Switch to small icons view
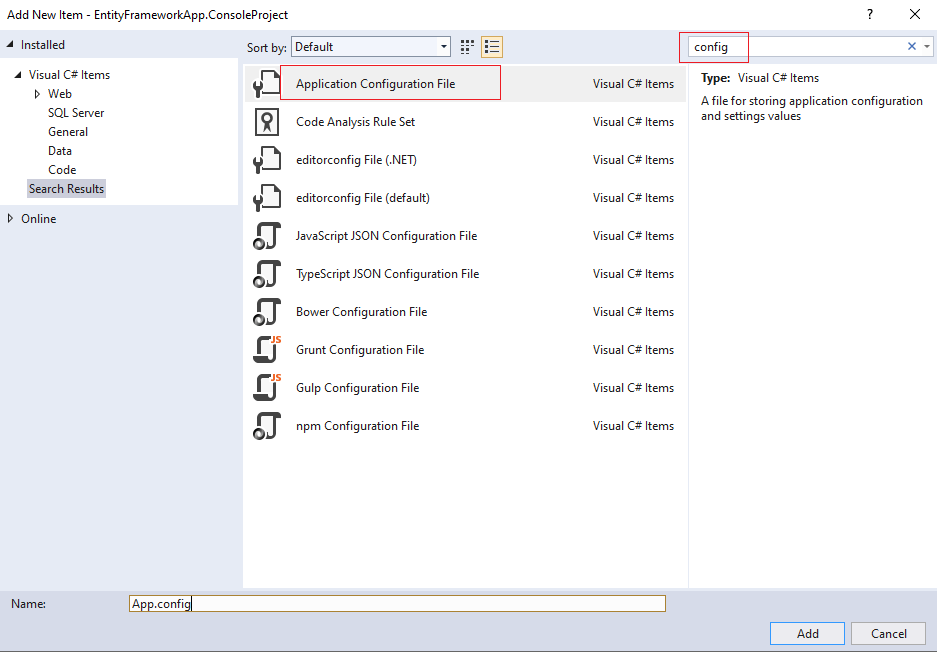937x652 pixels. tap(466, 46)
